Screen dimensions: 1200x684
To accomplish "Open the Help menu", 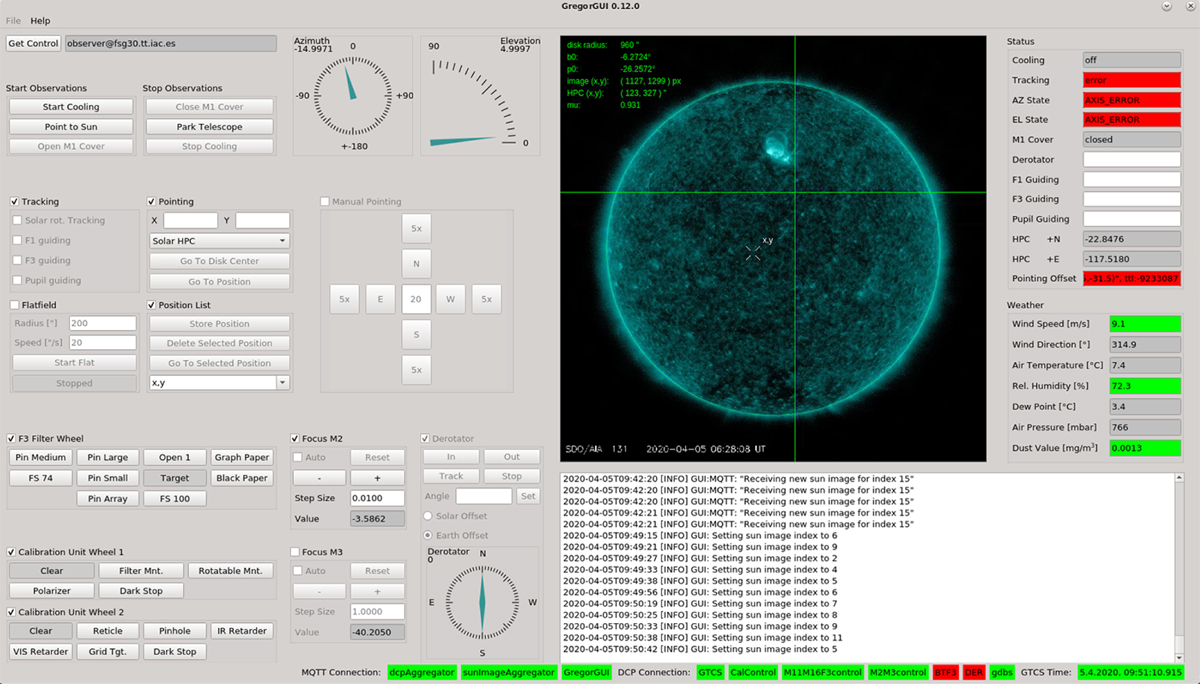I will coord(40,21).
